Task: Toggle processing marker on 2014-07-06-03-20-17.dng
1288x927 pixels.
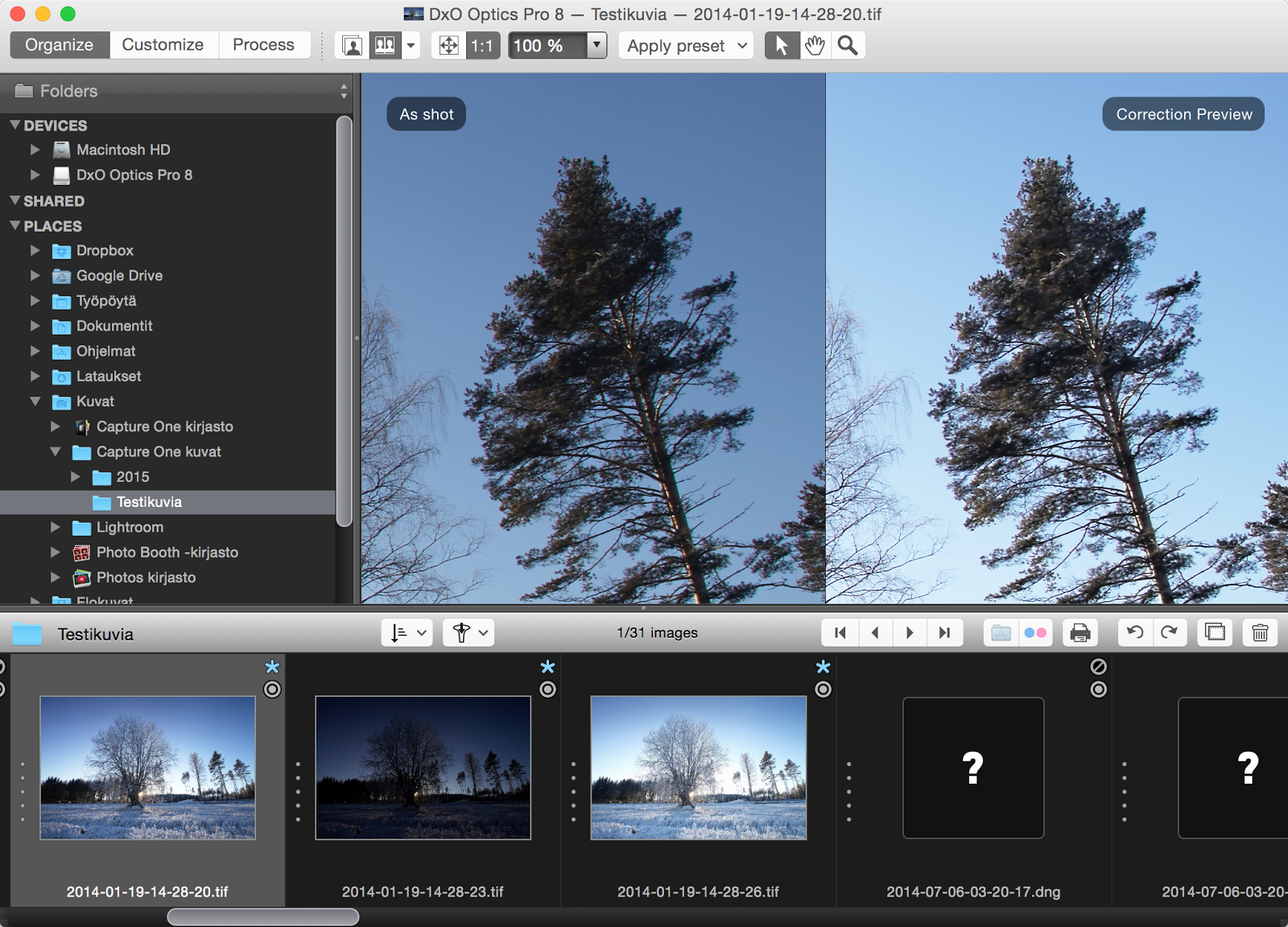Action: click(x=1099, y=690)
